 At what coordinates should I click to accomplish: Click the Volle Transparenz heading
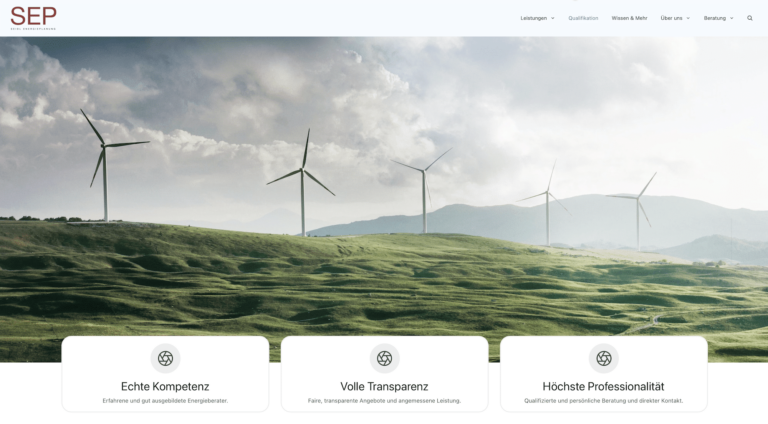(x=384, y=386)
